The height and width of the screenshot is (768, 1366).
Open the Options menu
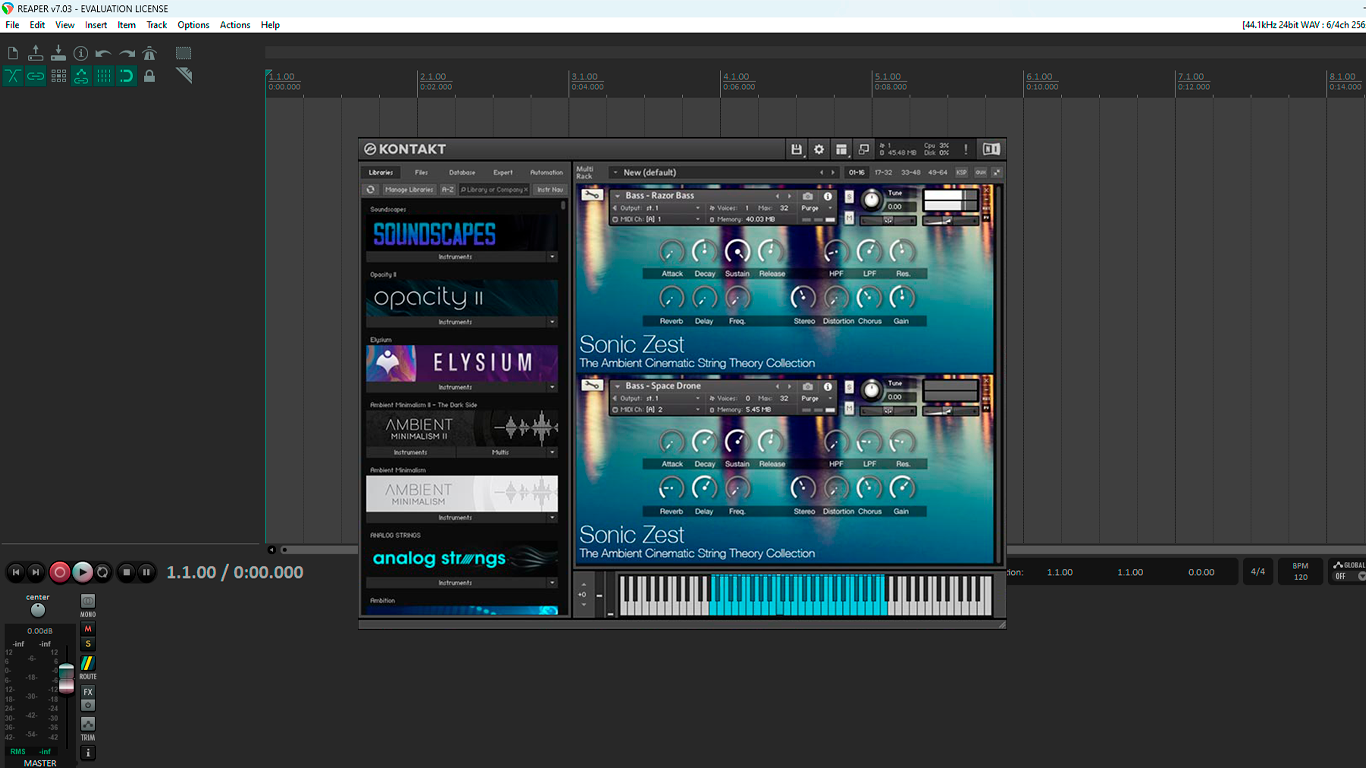tap(193, 25)
